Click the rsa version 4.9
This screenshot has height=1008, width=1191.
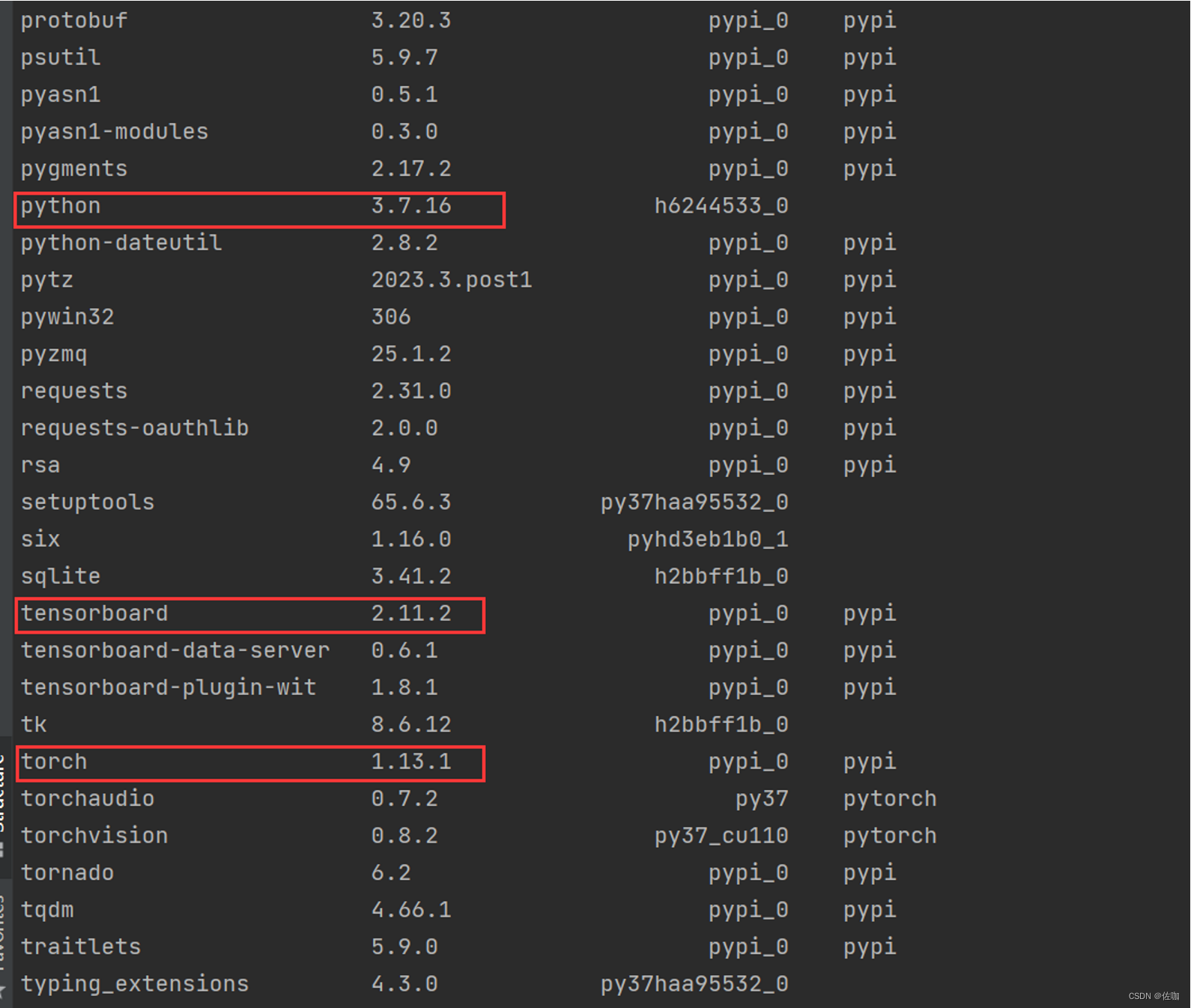click(391, 466)
